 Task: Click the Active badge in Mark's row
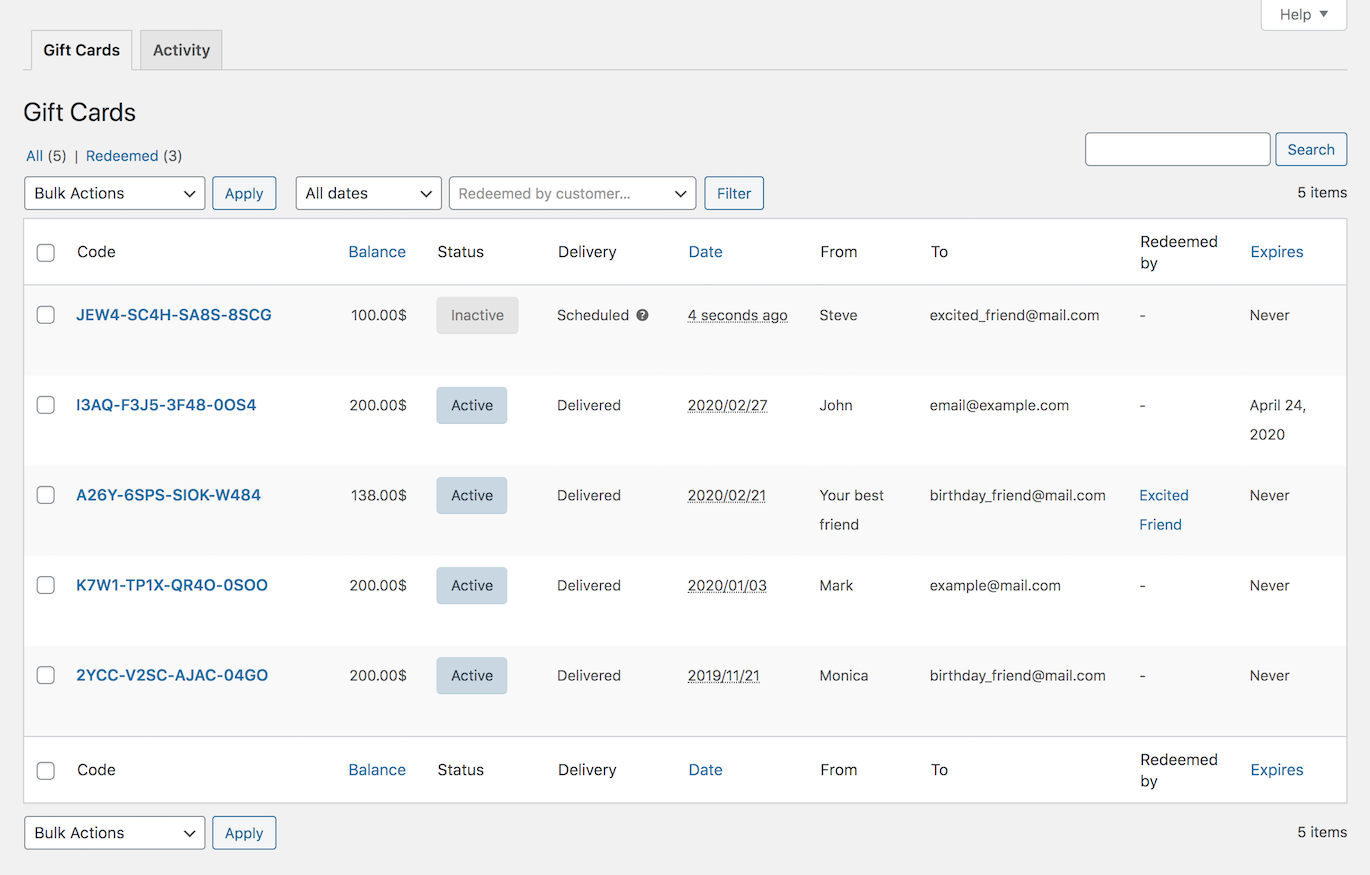point(472,585)
